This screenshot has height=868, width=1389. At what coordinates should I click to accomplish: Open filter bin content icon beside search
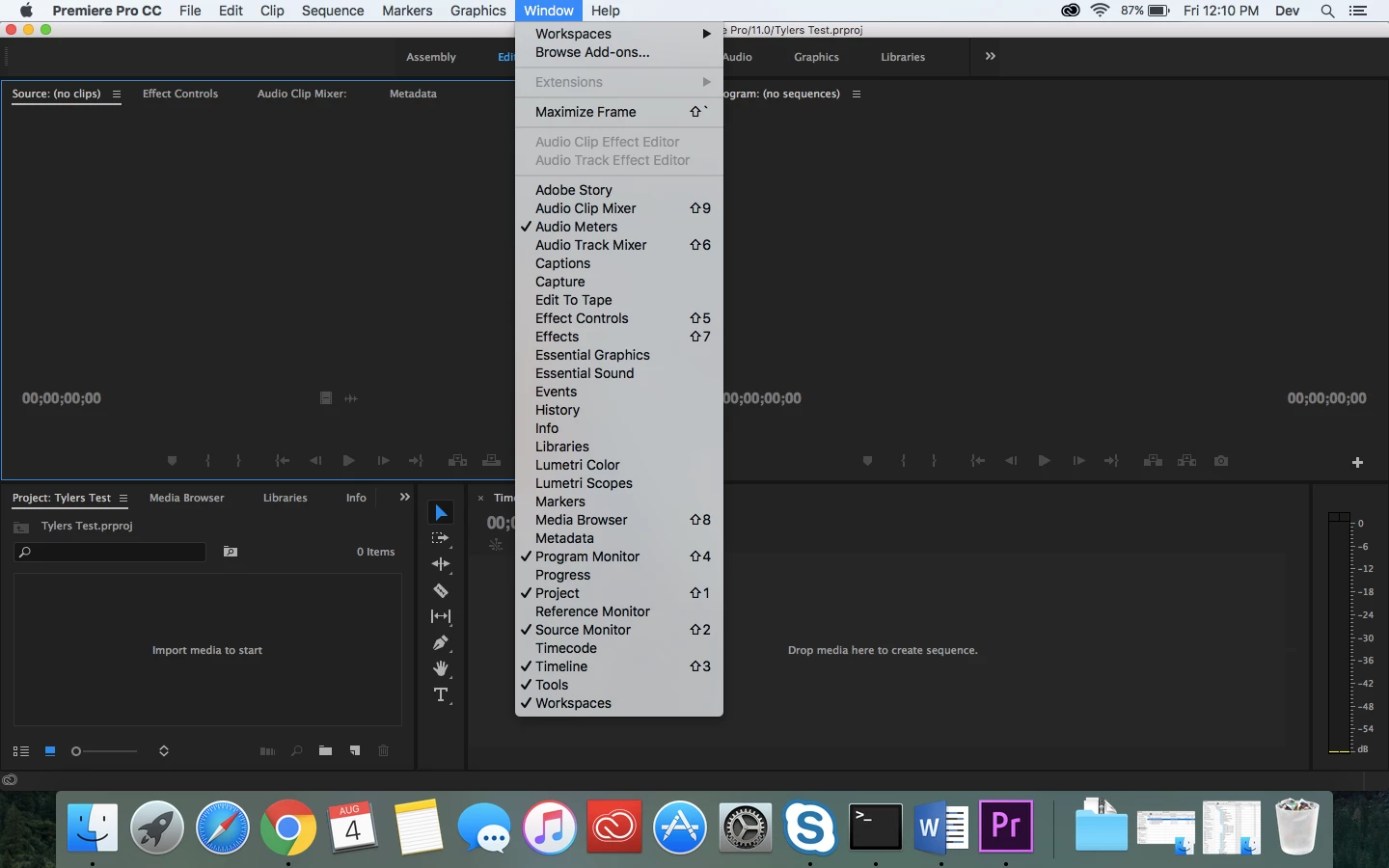(231, 552)
